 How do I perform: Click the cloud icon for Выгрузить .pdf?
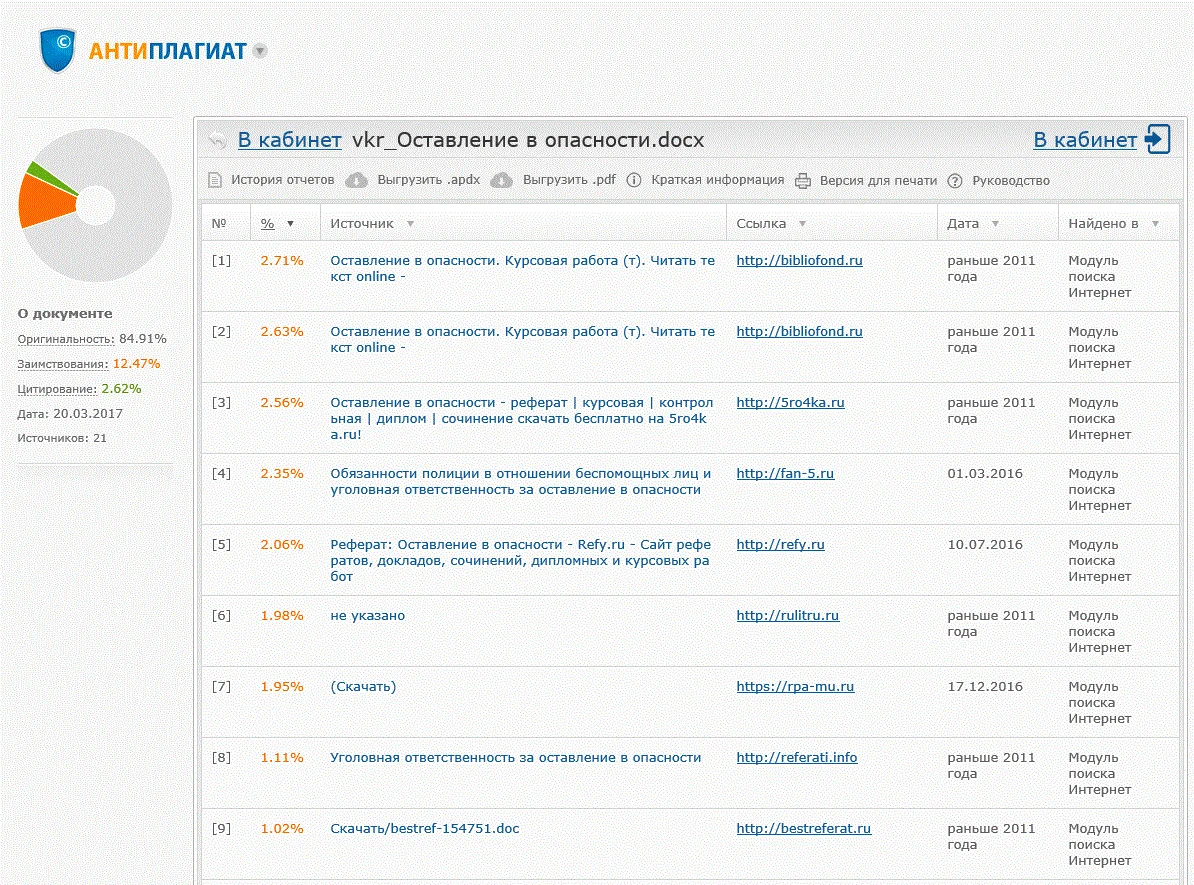(x=503, y=181)
